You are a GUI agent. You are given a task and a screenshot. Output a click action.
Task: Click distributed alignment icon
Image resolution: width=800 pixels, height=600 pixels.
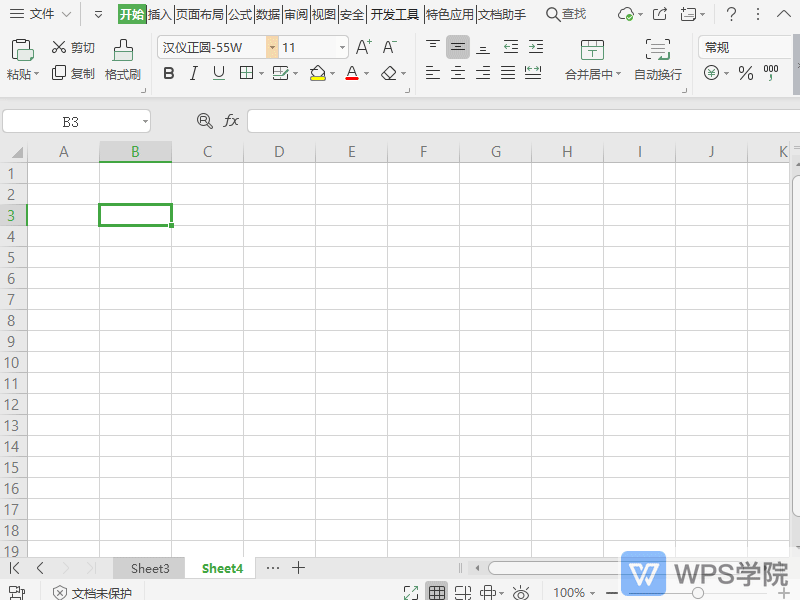[x=533, y=73]
